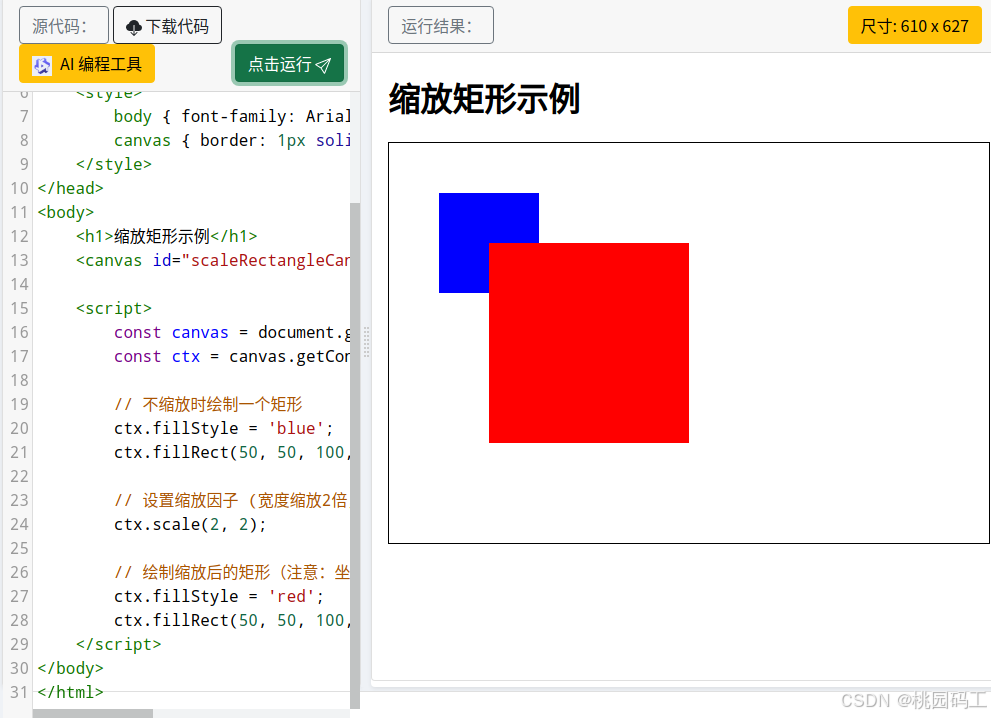
Task: Click line number 24 in the gutter
Action: tap(20, 524)
